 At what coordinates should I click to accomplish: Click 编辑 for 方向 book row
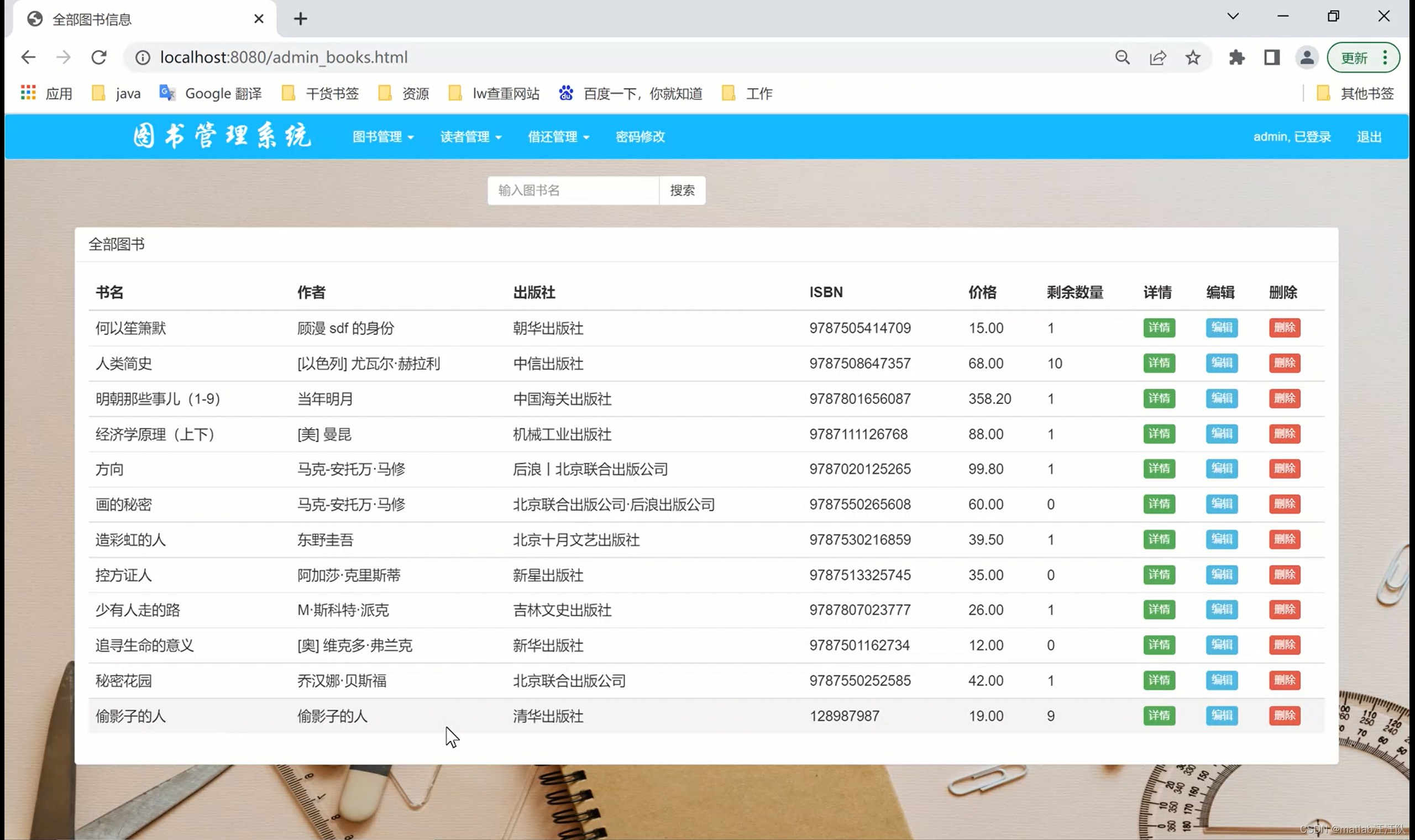1222,469
